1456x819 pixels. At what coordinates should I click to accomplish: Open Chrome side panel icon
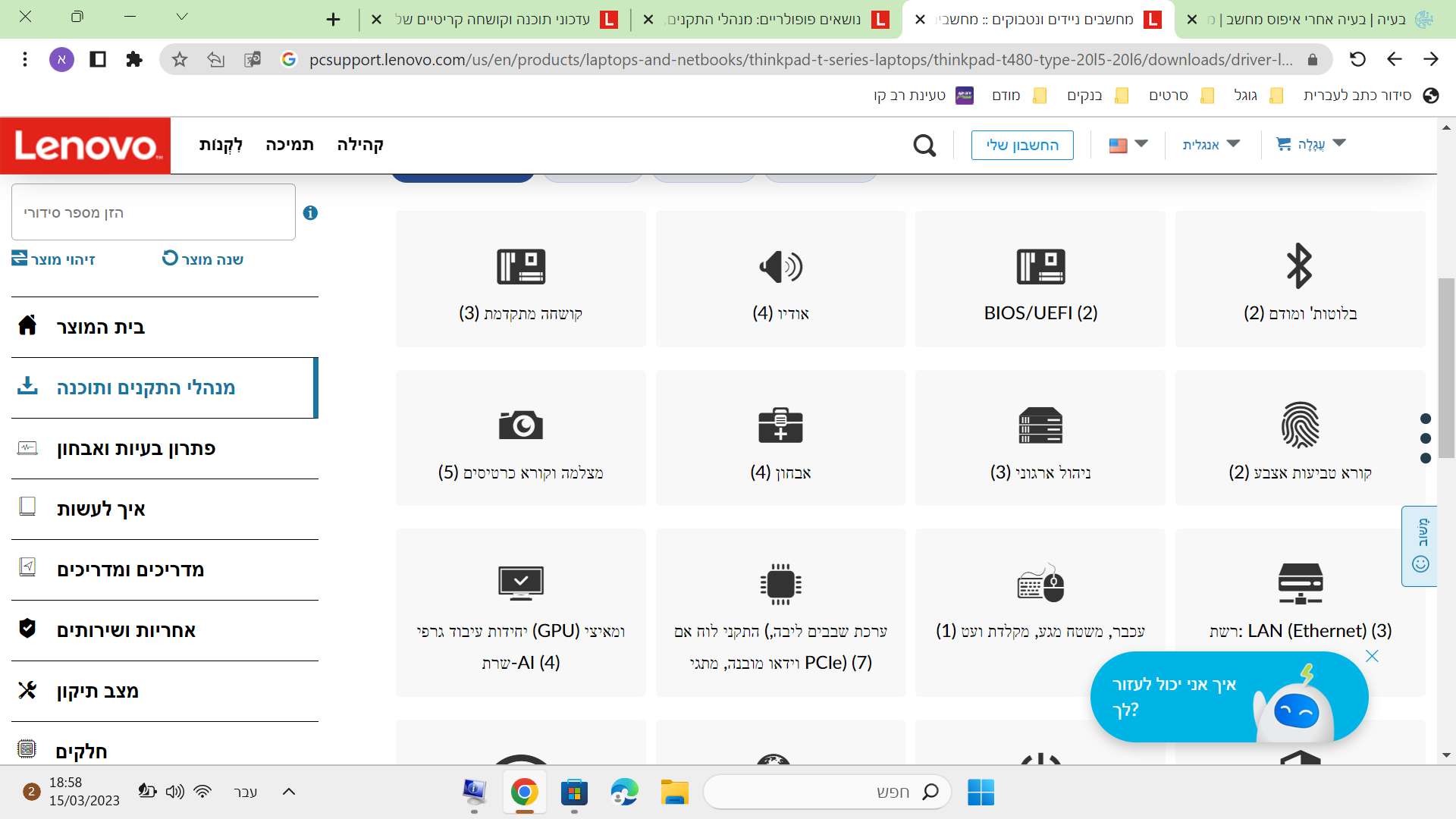(98, 59)
